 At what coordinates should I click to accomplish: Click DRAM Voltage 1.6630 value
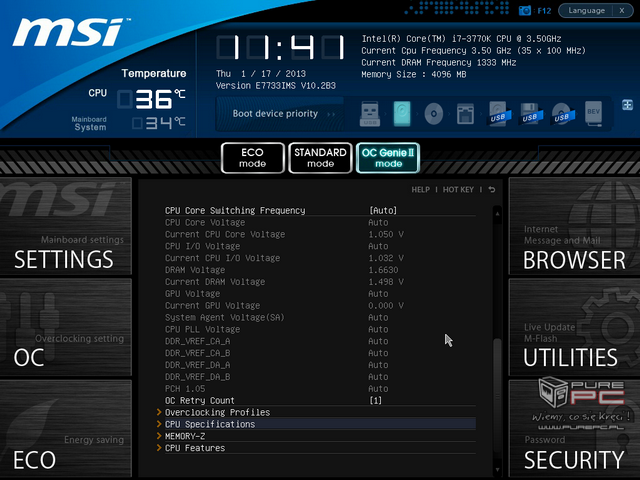click(x=383, y=270)
